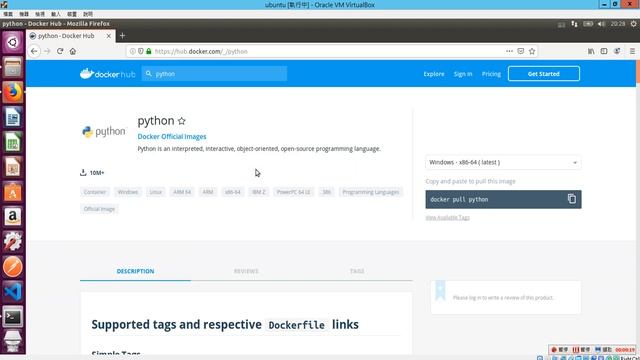This screenshot has width=640, height=360.
Task: Open the Docker Official Images link
Action: 172,137
